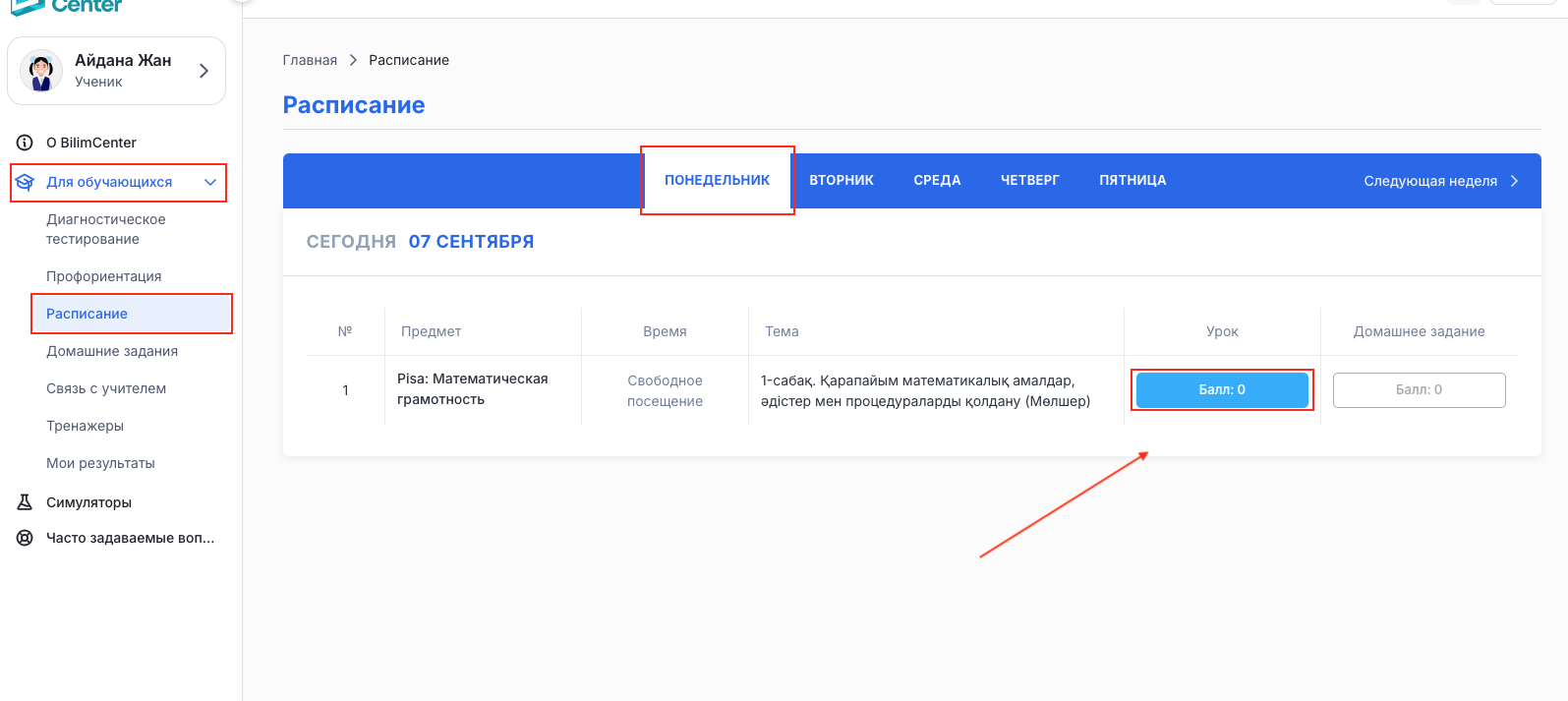Open lesson via blue Балл: 0 button
The height and width of the screenshot is (701, 1568).
[x=1222, y=390]
